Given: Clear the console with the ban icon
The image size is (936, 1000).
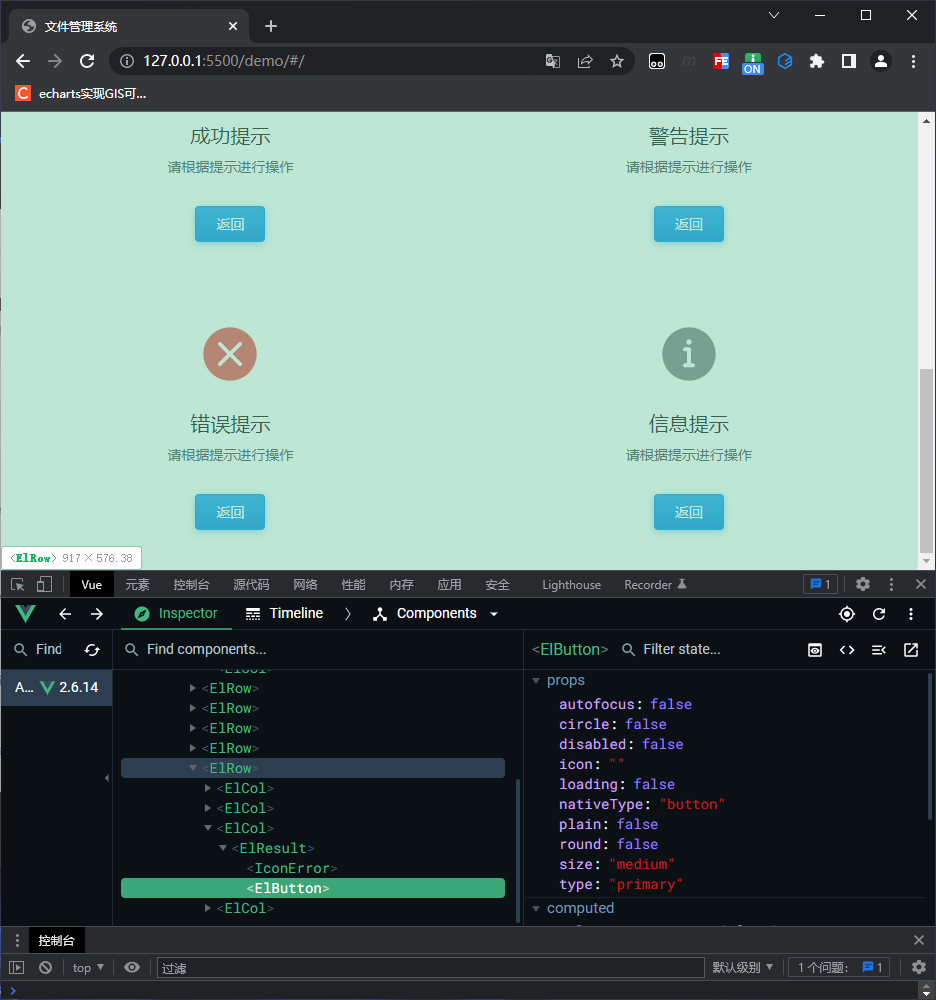Looking at the screenshot, I should (45, 967).
